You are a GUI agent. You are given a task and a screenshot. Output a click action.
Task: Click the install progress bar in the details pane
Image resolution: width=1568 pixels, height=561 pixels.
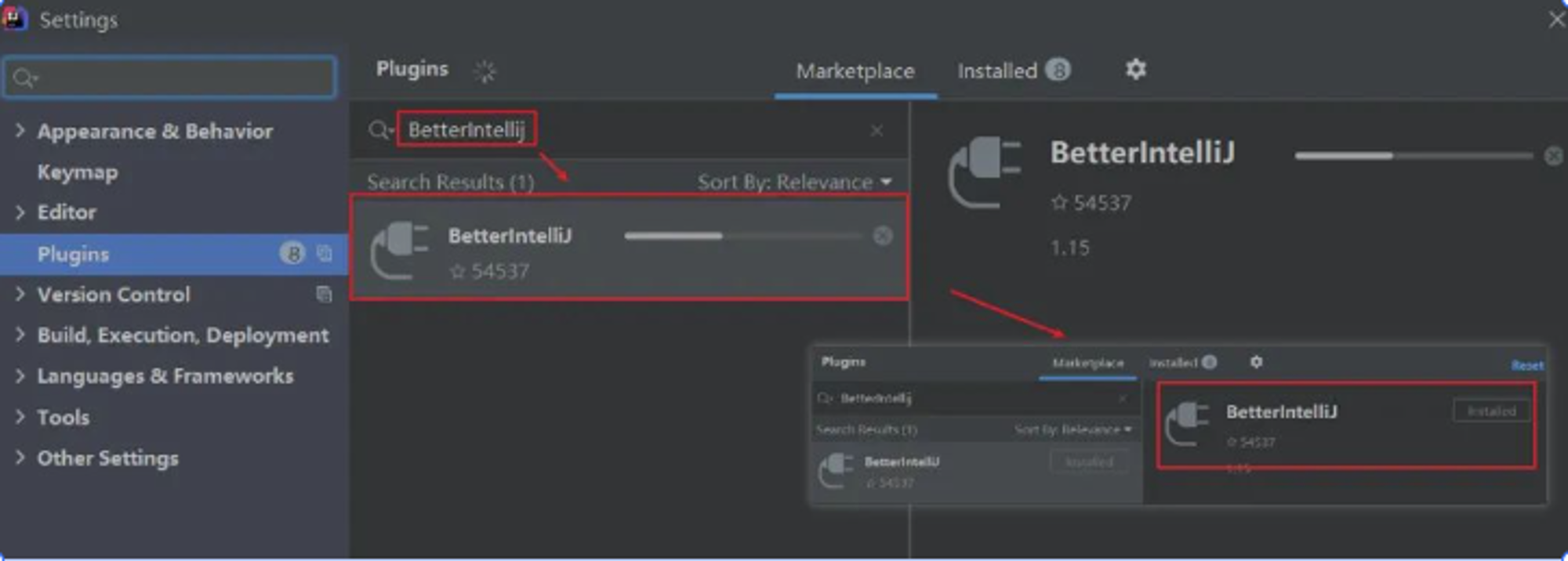tap(1414, 156)
